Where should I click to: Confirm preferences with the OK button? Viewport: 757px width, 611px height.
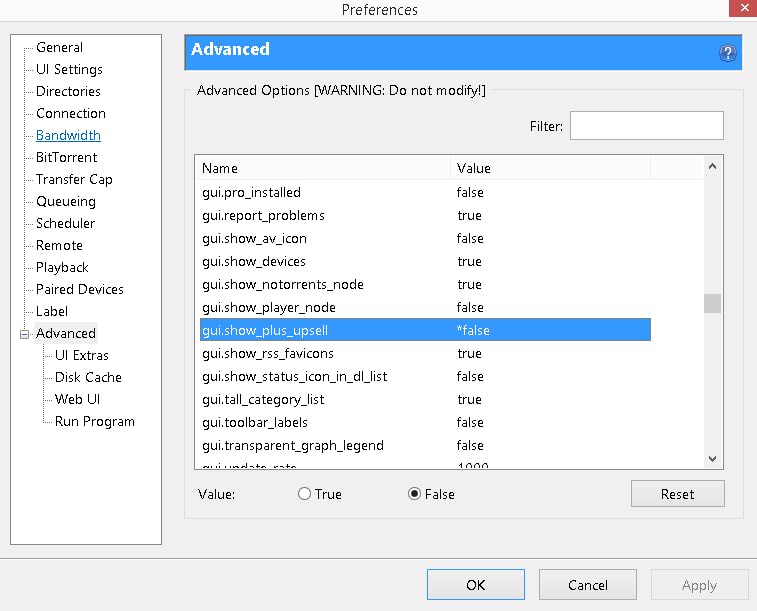pos(475,585)
